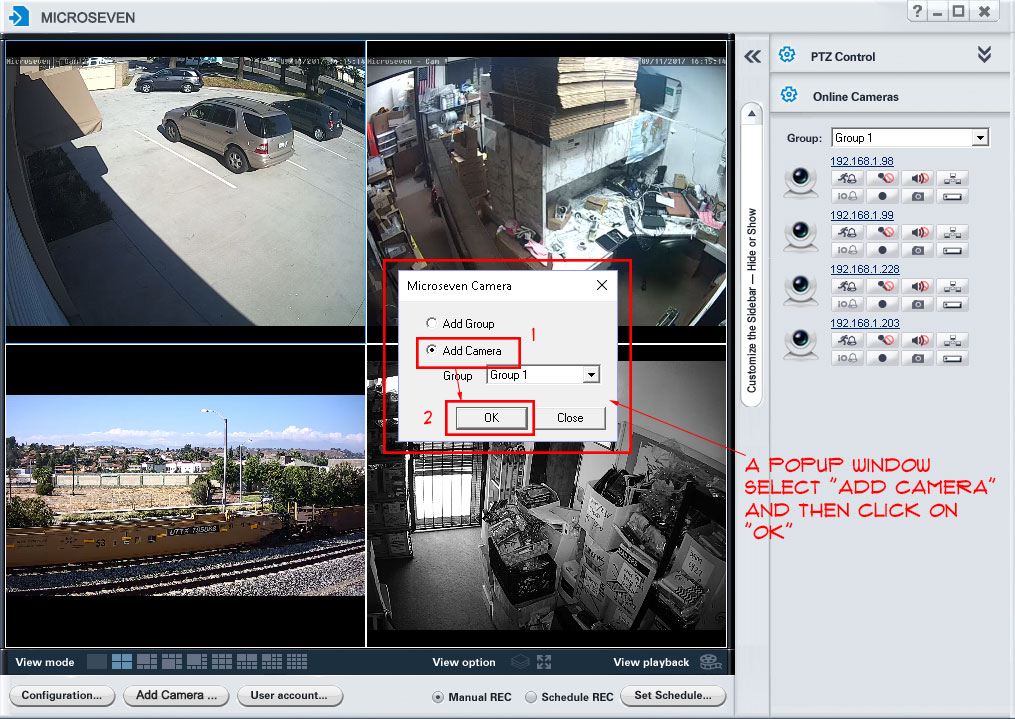Collapse the sidebar with double-arrow icon
Image resolution: width=1015 pixels, height=719 pixels.
pyautogui.click(x=752, y=56)
